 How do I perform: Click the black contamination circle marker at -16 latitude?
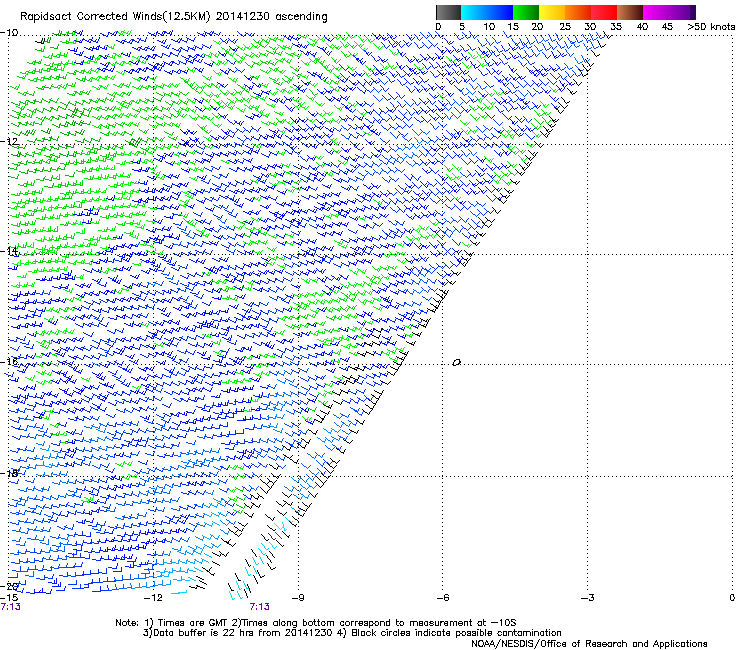(456, 363)
